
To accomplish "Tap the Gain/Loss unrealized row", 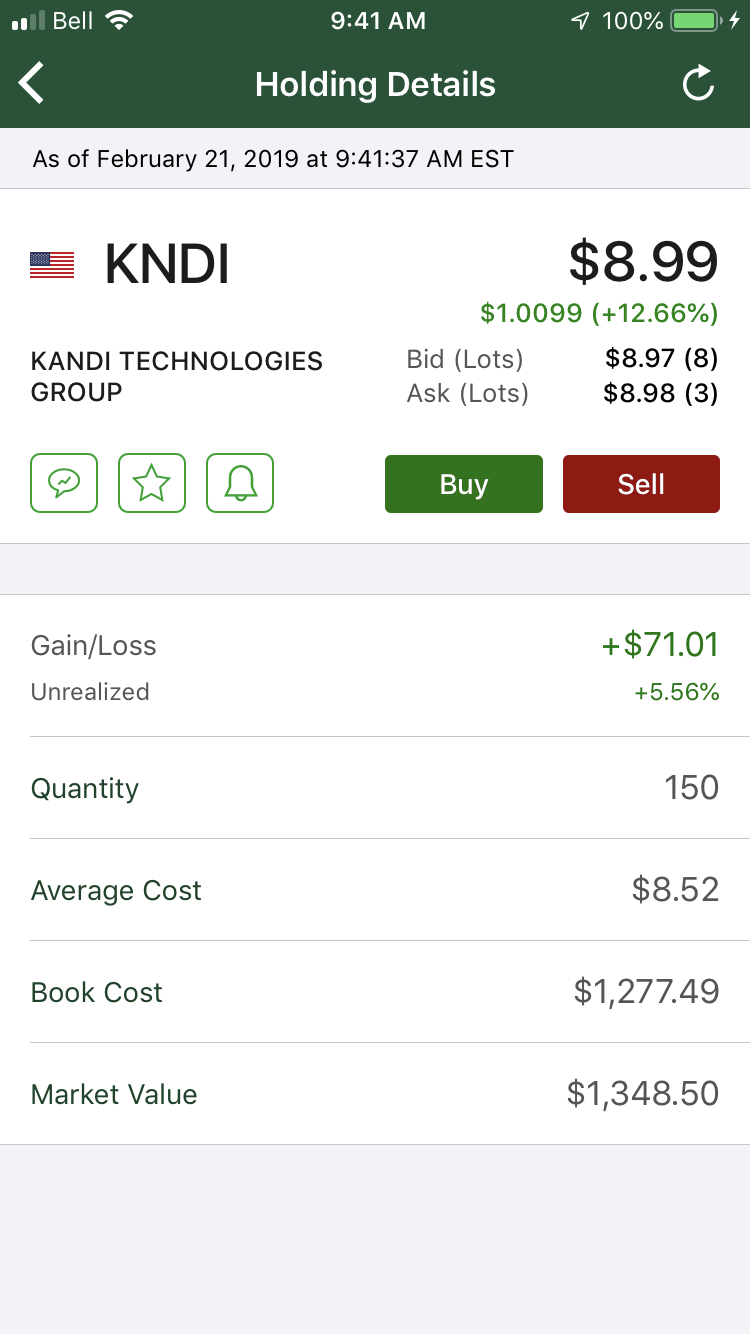I will click(375, 666).
